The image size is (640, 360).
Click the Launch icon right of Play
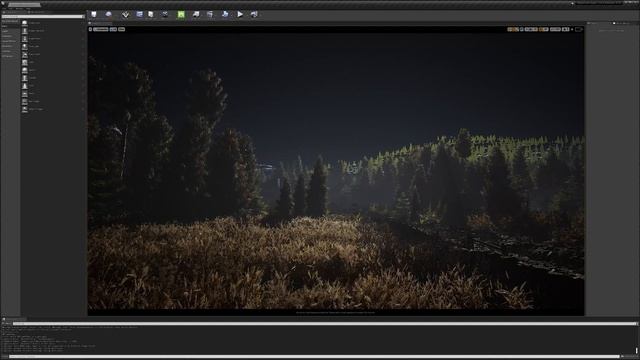(254, 14)
